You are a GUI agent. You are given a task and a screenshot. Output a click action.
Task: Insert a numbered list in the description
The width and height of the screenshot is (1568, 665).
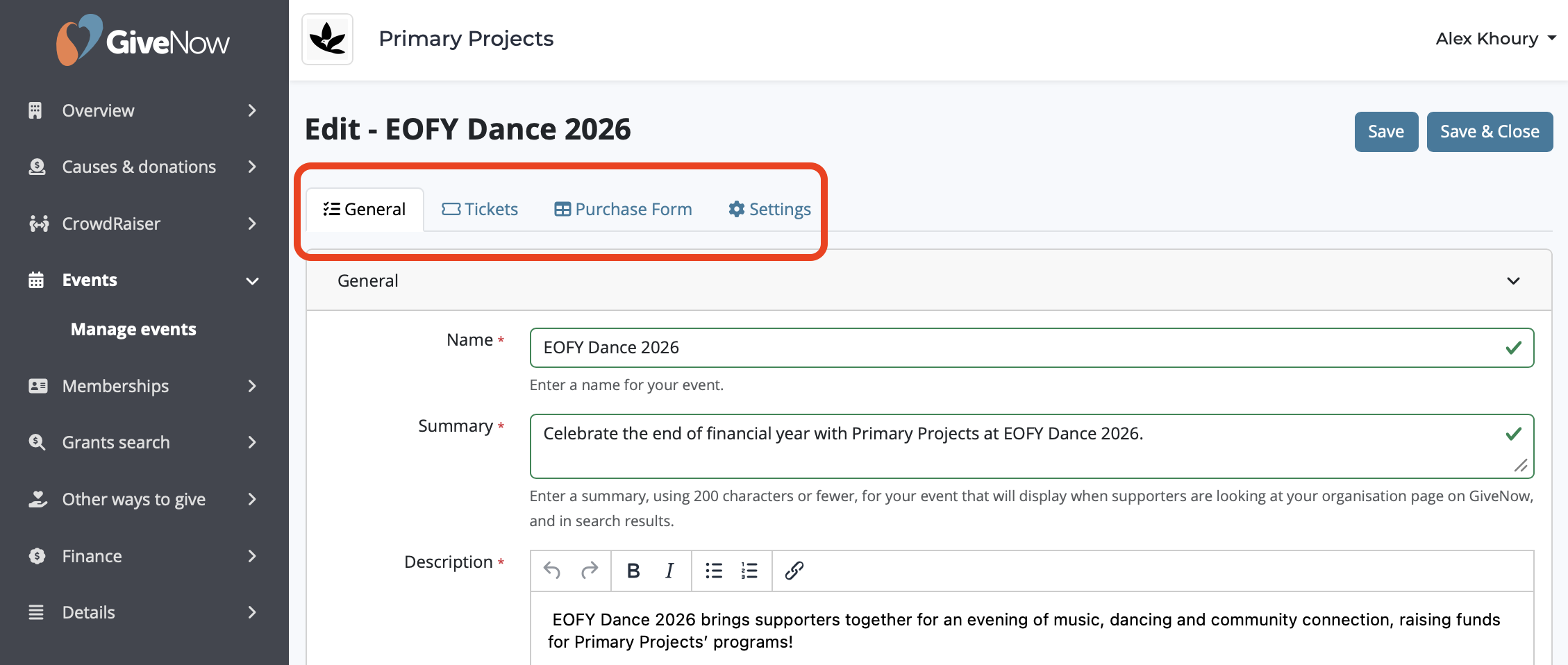tap(749, 571)
